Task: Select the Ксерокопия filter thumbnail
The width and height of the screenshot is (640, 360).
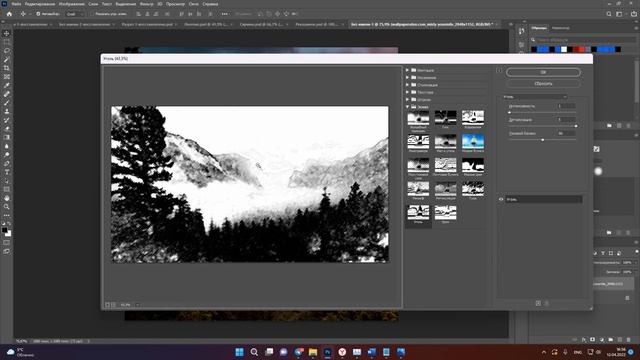Action: pos(473,120)
